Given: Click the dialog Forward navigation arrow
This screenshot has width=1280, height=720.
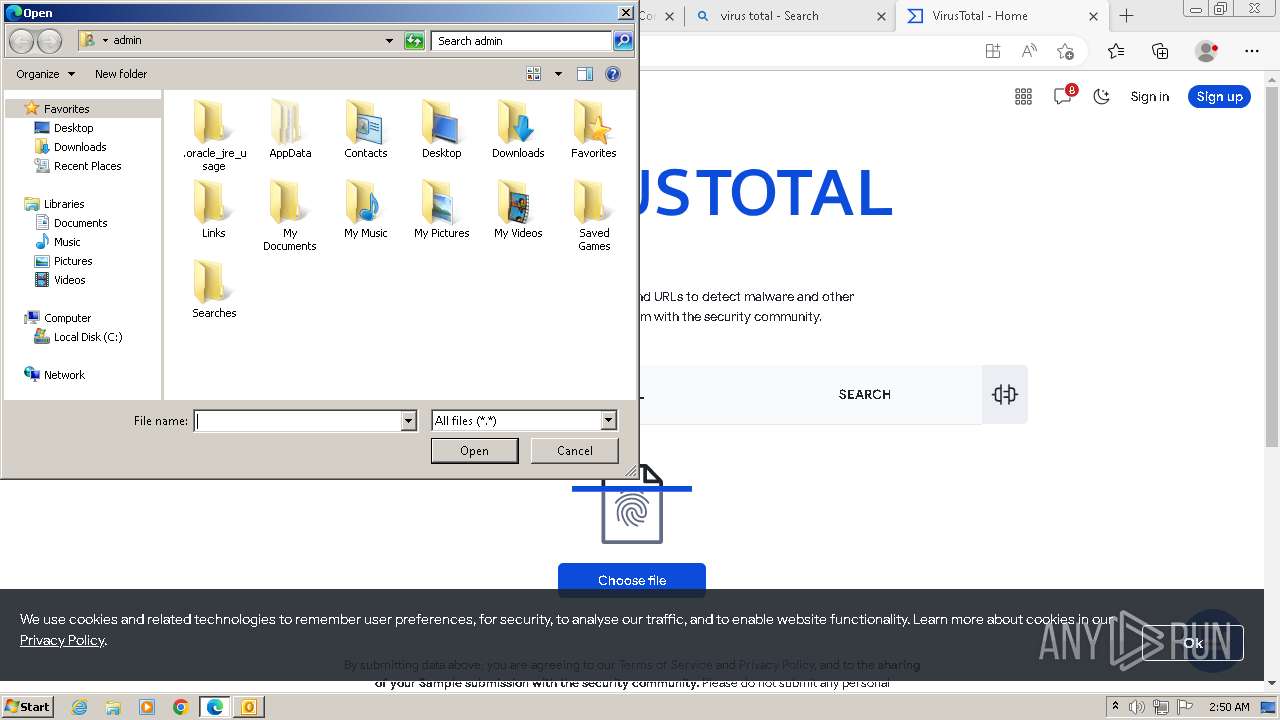Looking at the screenshot, I should point(49,41).
